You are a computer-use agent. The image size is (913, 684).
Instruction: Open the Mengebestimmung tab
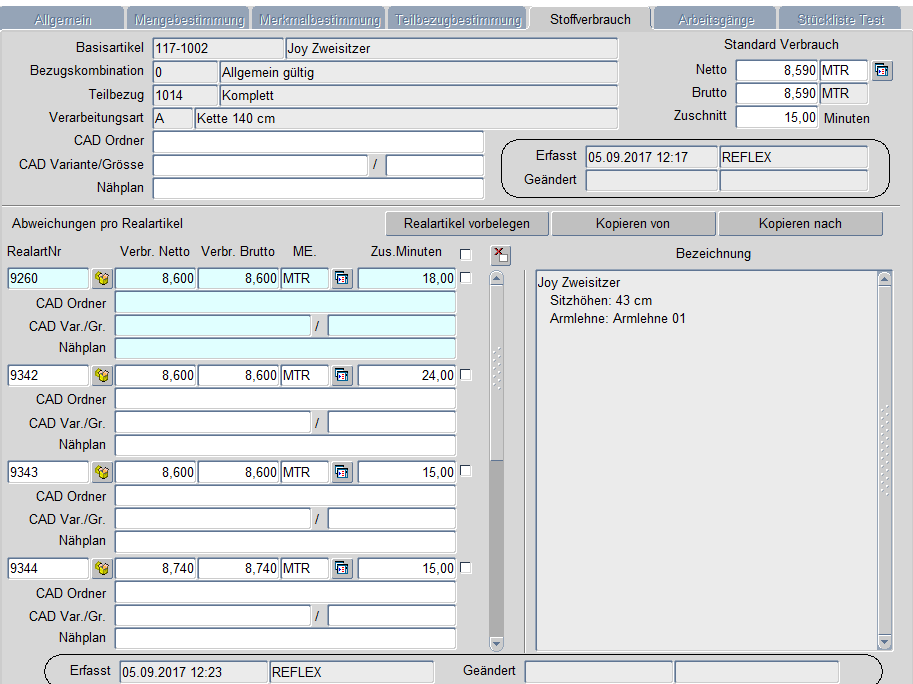click(187, 19)
